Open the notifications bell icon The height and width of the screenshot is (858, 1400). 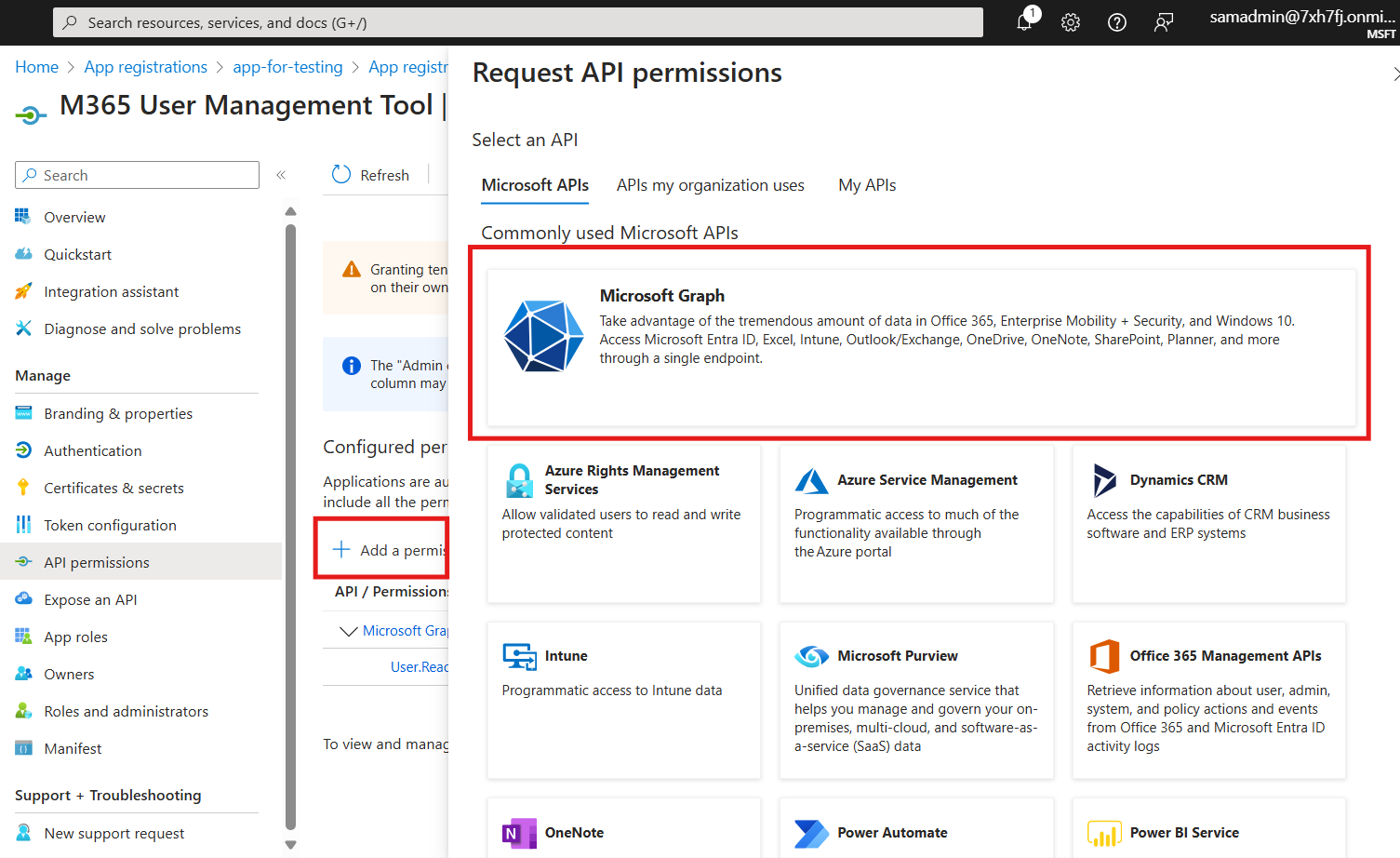pos(1024,22)
